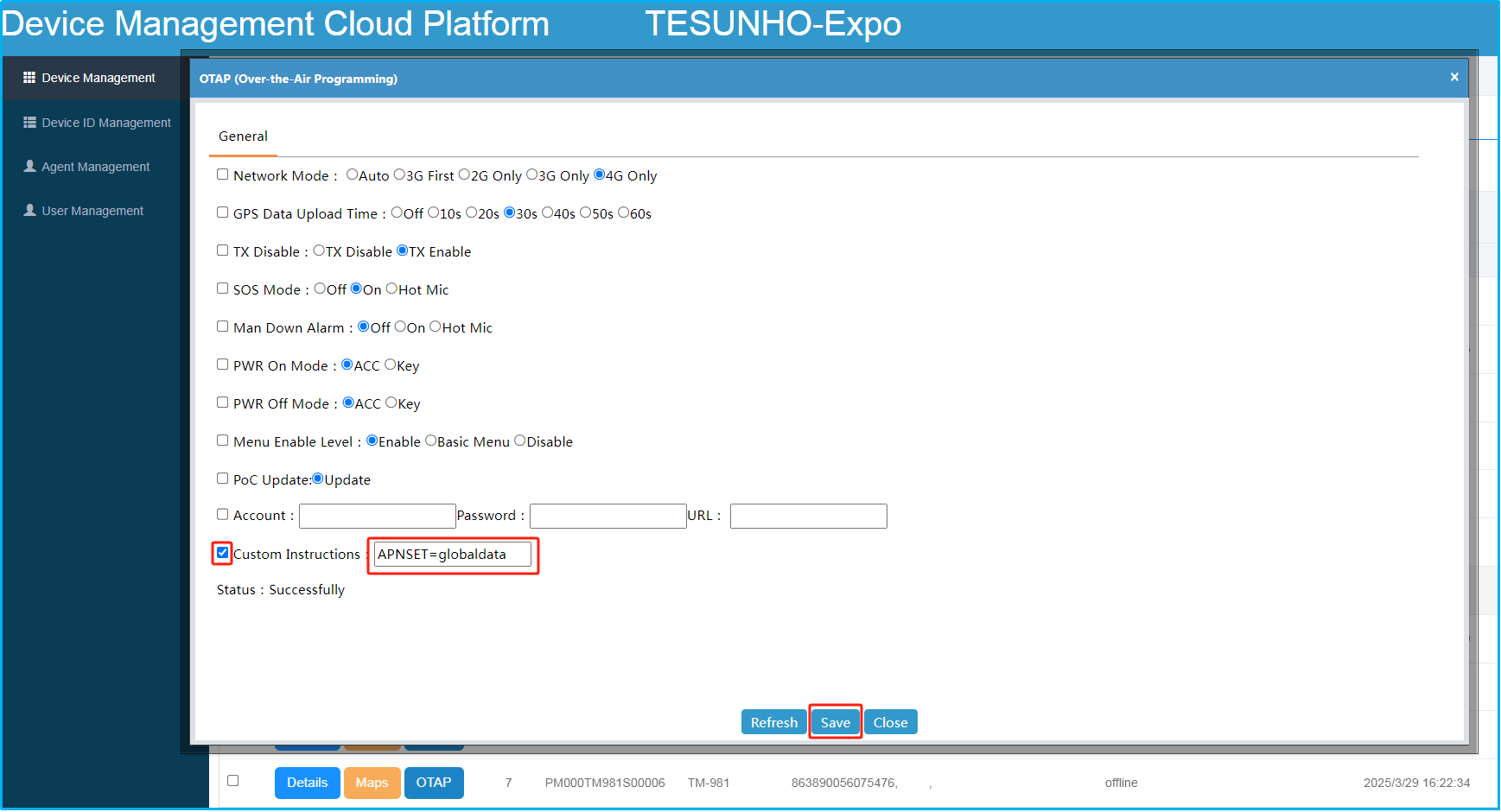Select 4G Only network mode

(x=599, y=174)
